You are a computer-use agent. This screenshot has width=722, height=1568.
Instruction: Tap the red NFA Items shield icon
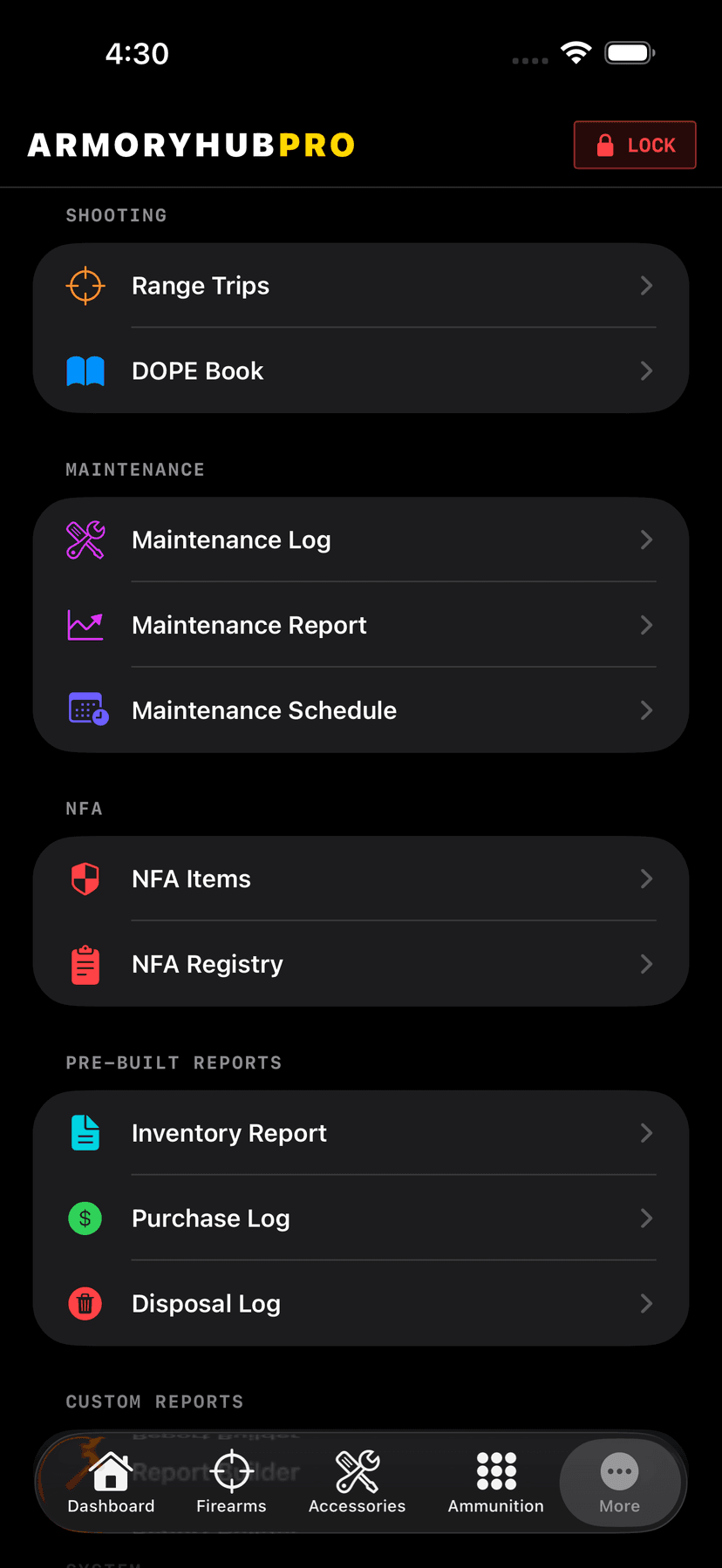(85, 879)
